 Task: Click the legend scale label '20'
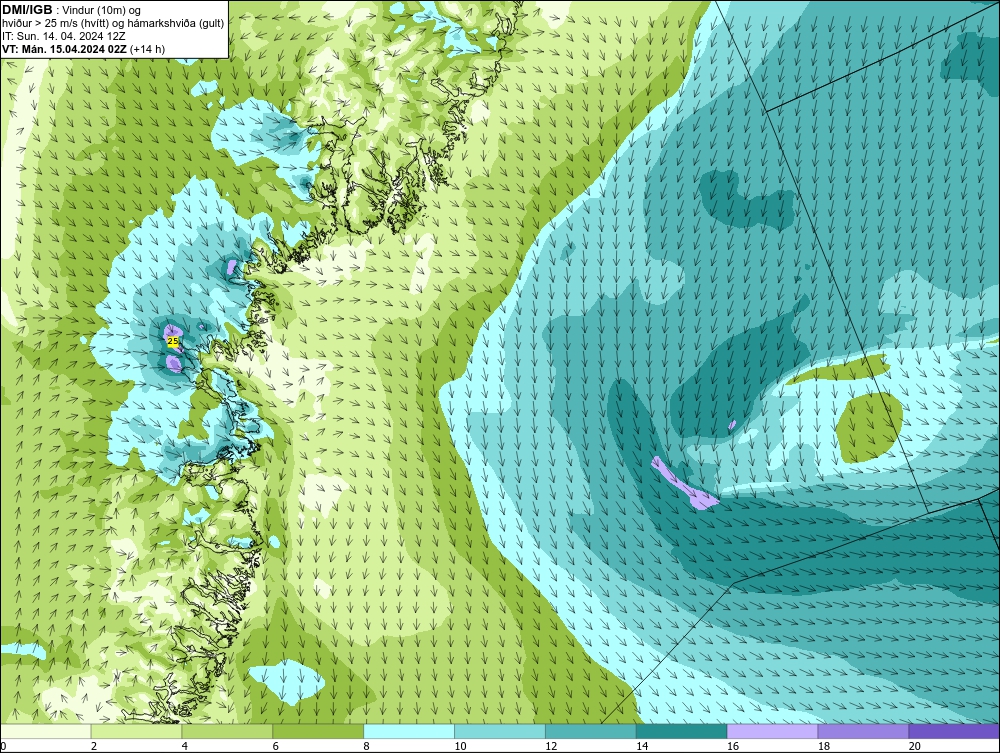[x=915, y=746]
